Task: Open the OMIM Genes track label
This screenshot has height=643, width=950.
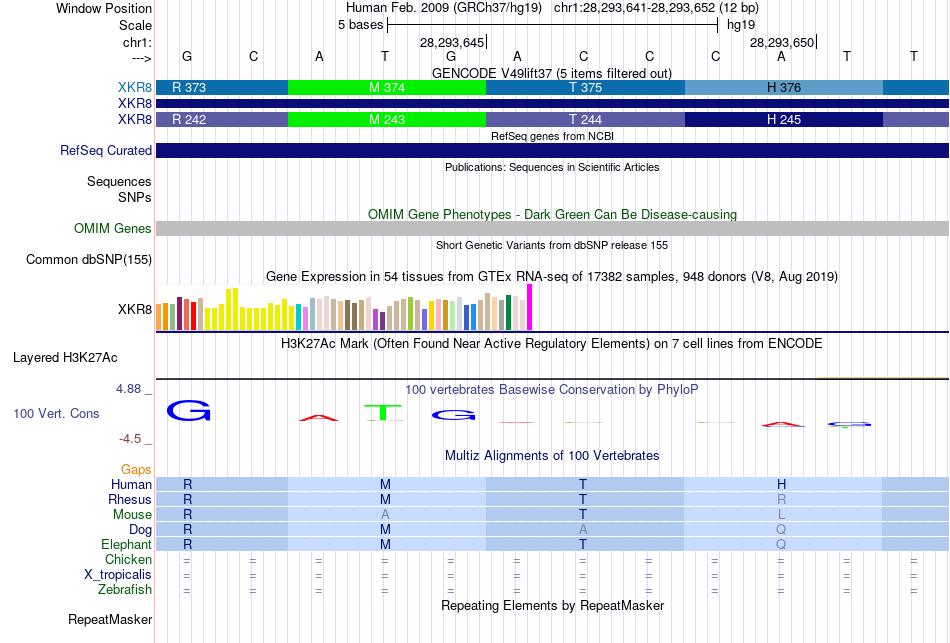Action: click(112, 228)
